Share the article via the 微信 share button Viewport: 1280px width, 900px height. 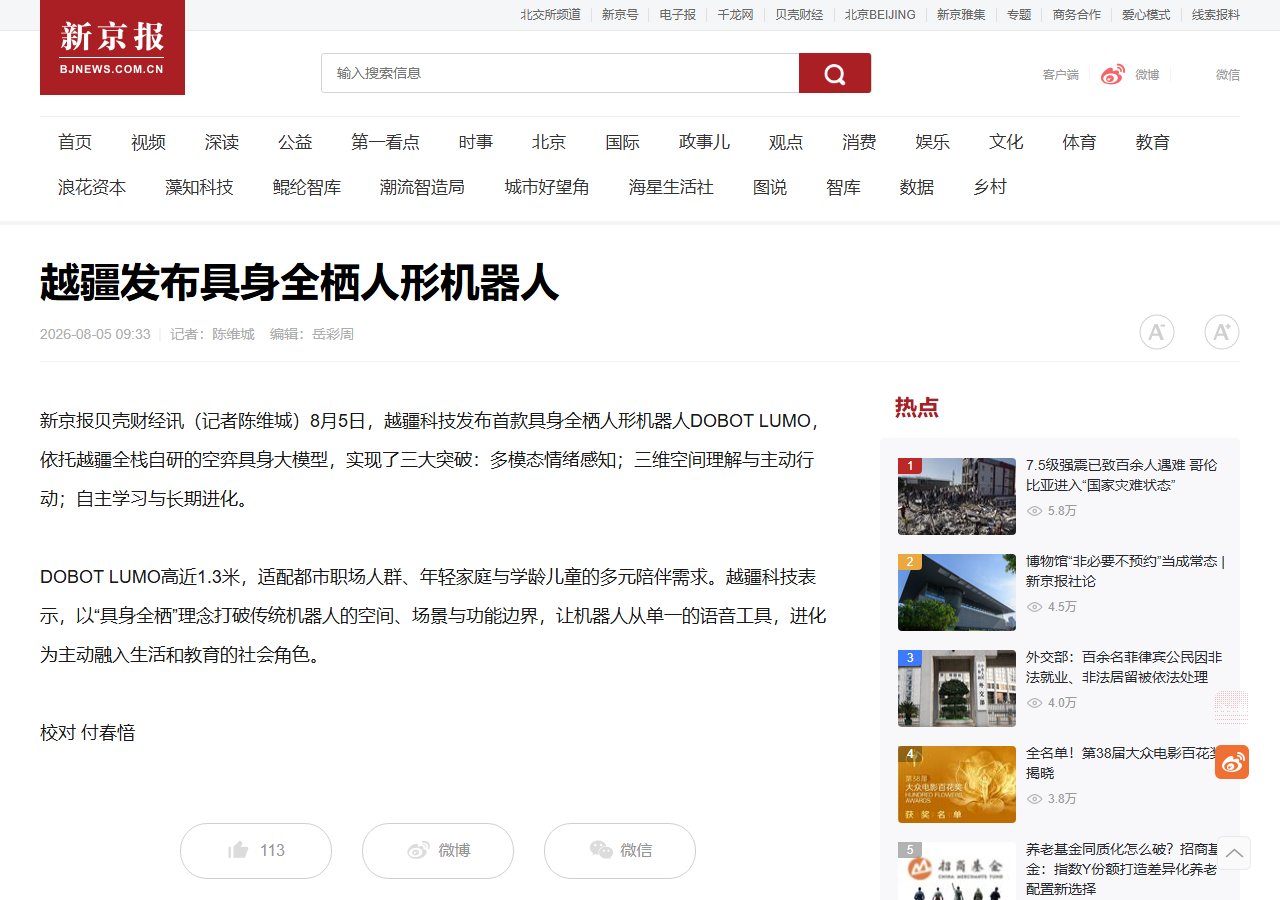pos(620,851)
